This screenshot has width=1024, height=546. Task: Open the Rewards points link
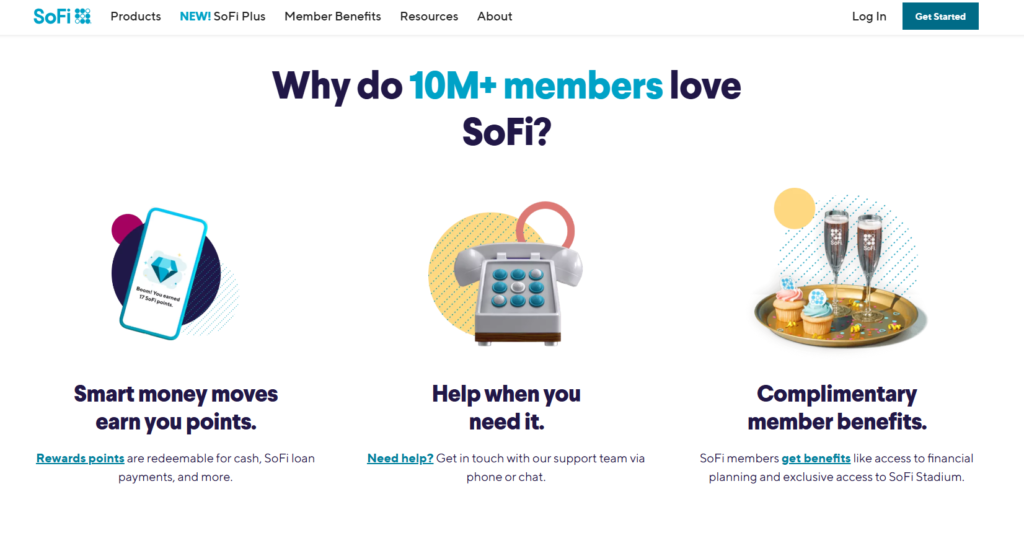[x=80, y=458]
